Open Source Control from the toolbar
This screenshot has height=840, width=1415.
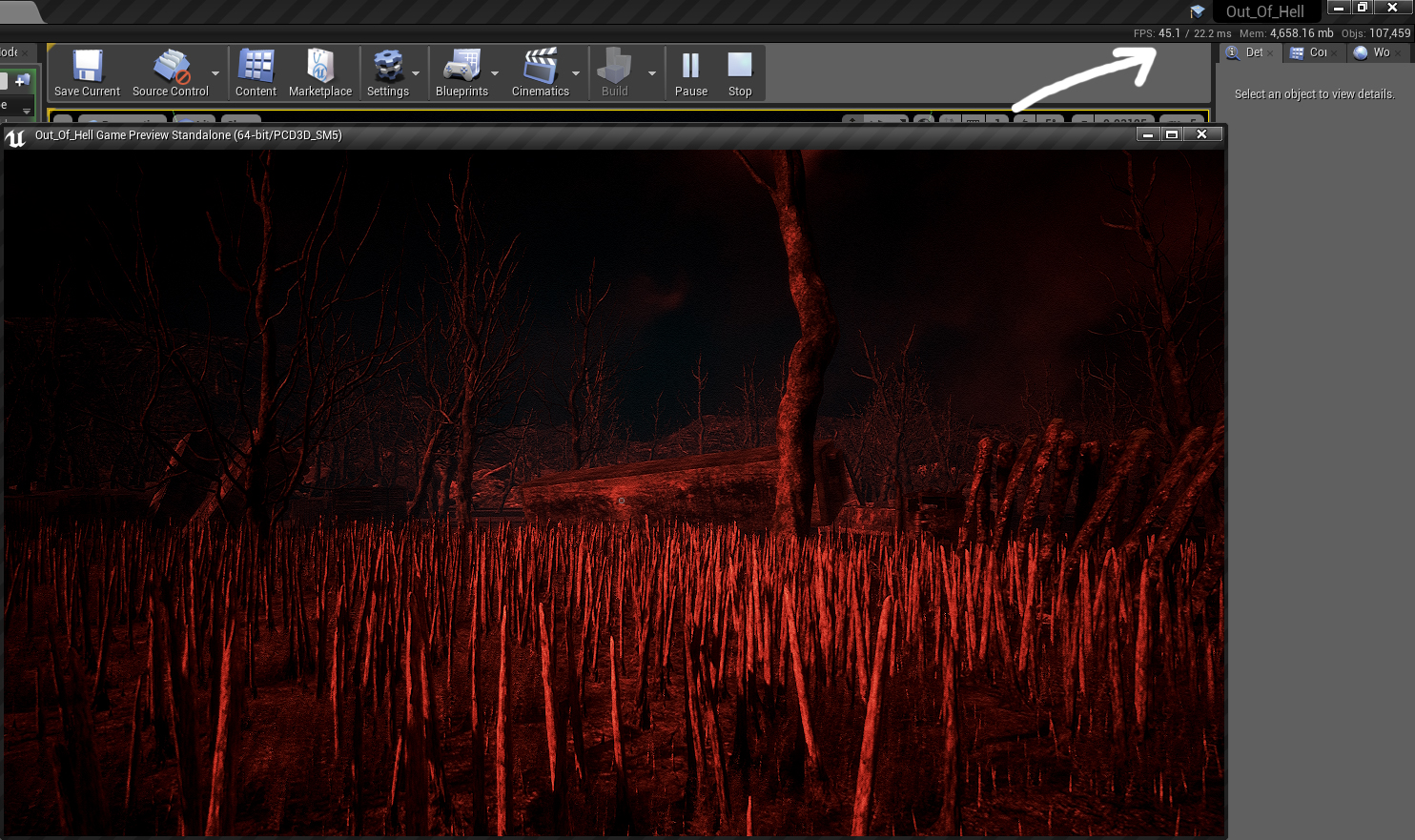point(171,67)
